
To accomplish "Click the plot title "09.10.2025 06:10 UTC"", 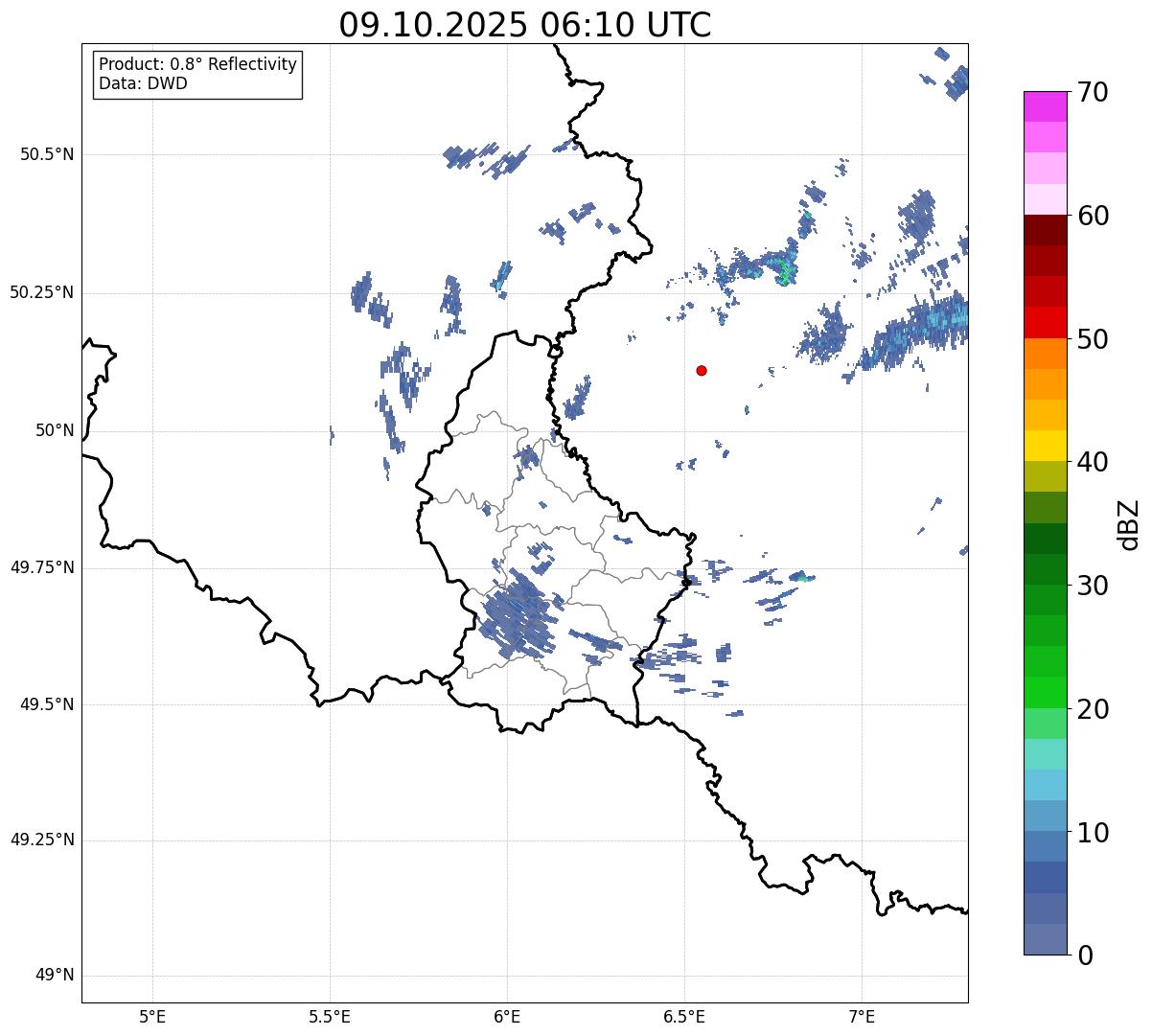I will (x=525, y=25).
